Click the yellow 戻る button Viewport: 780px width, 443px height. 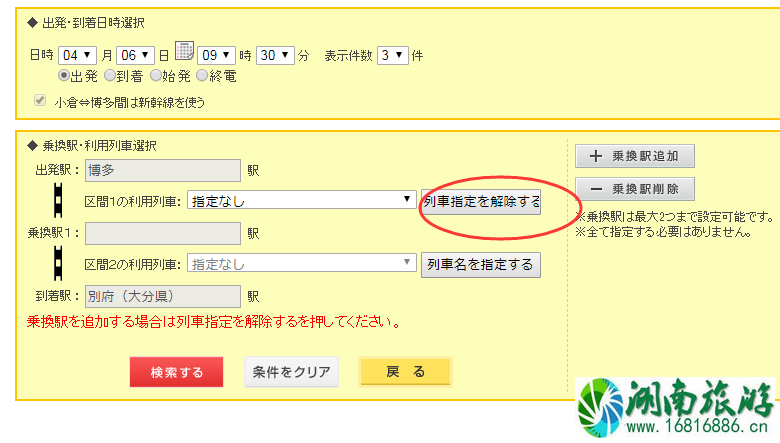(x=405, y=371)
